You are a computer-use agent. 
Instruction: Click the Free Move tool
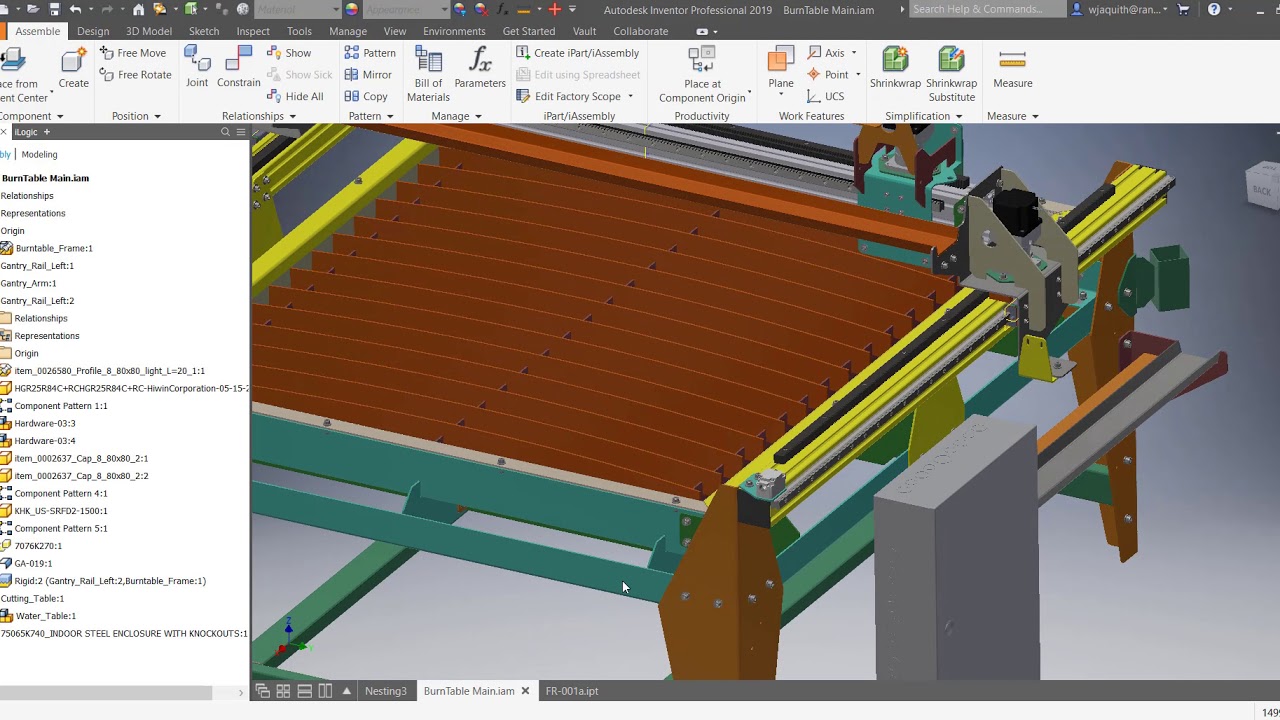[x=133, y=53]
